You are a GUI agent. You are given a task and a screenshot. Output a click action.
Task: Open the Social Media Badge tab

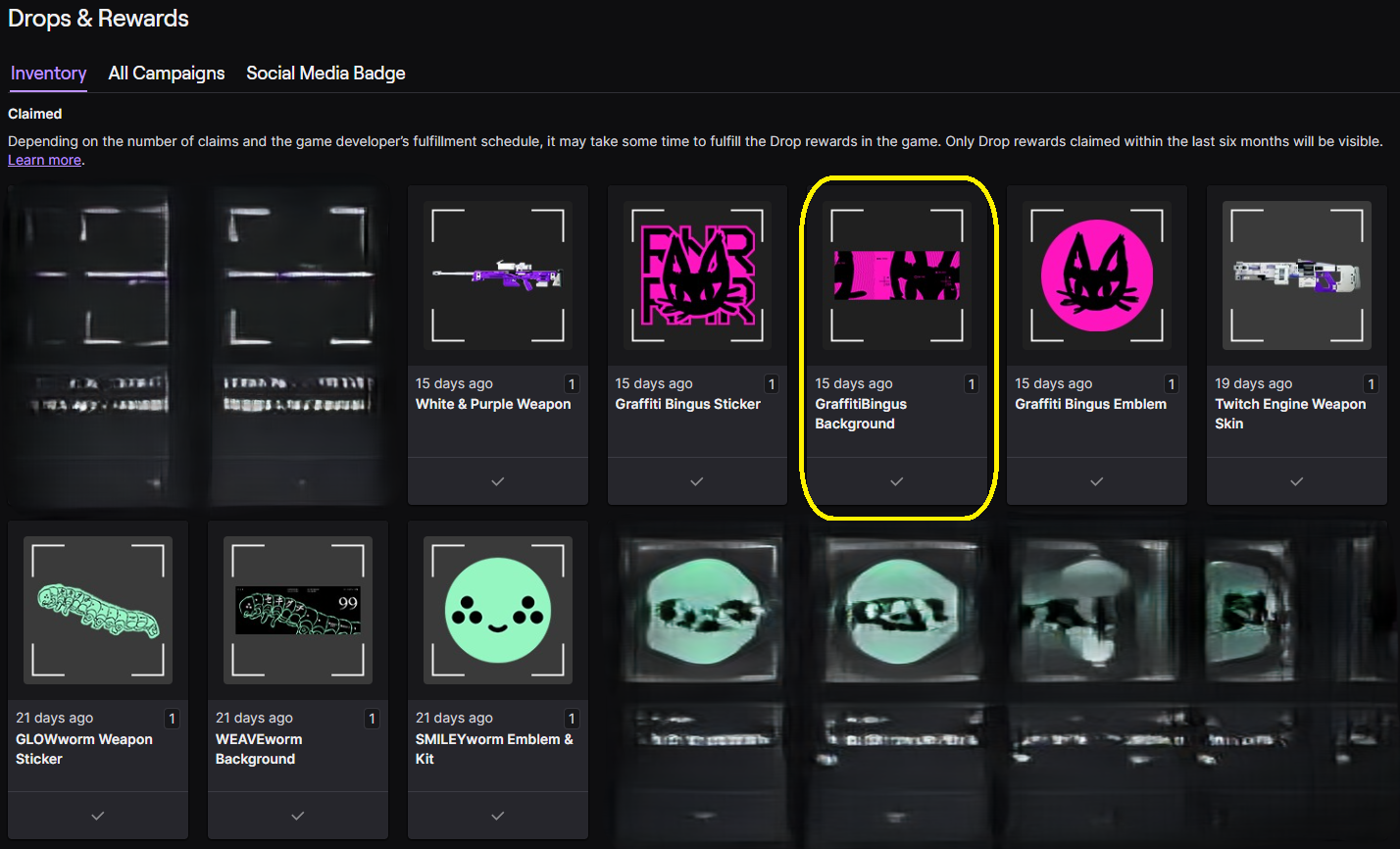pyautogui.click(x=325, y=74)
